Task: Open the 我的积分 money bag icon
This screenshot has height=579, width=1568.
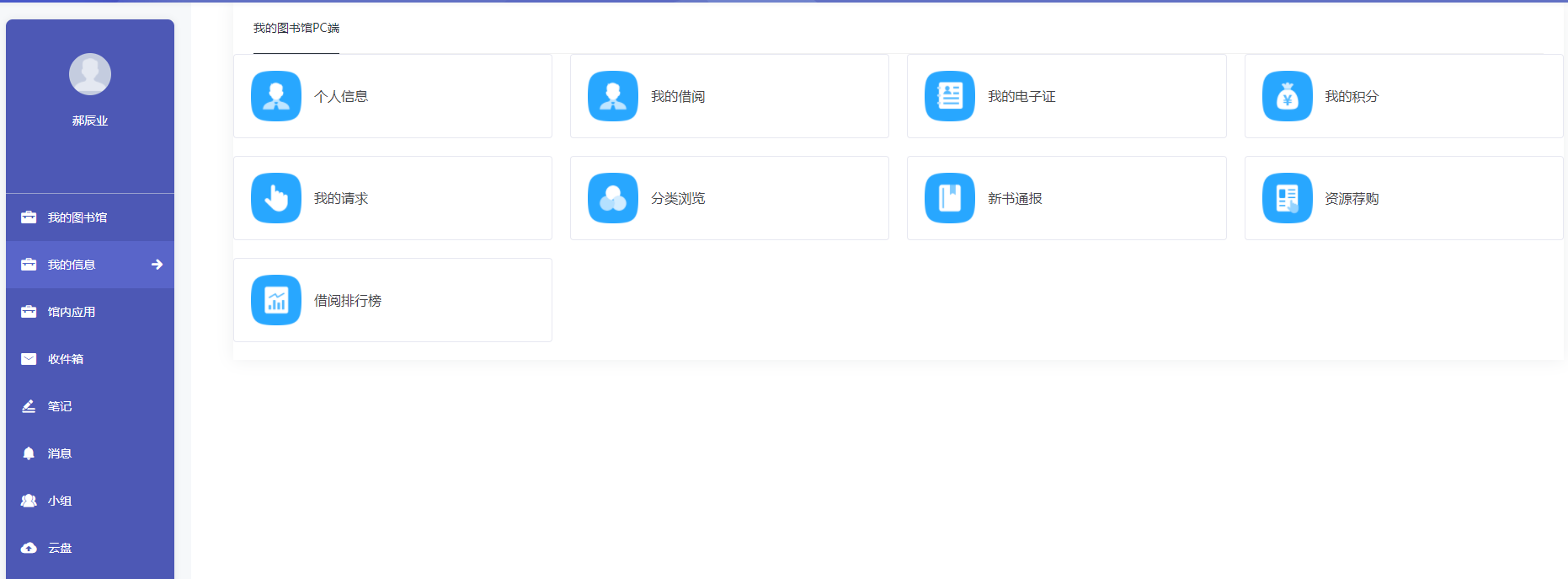Action: click(1287, 96)
